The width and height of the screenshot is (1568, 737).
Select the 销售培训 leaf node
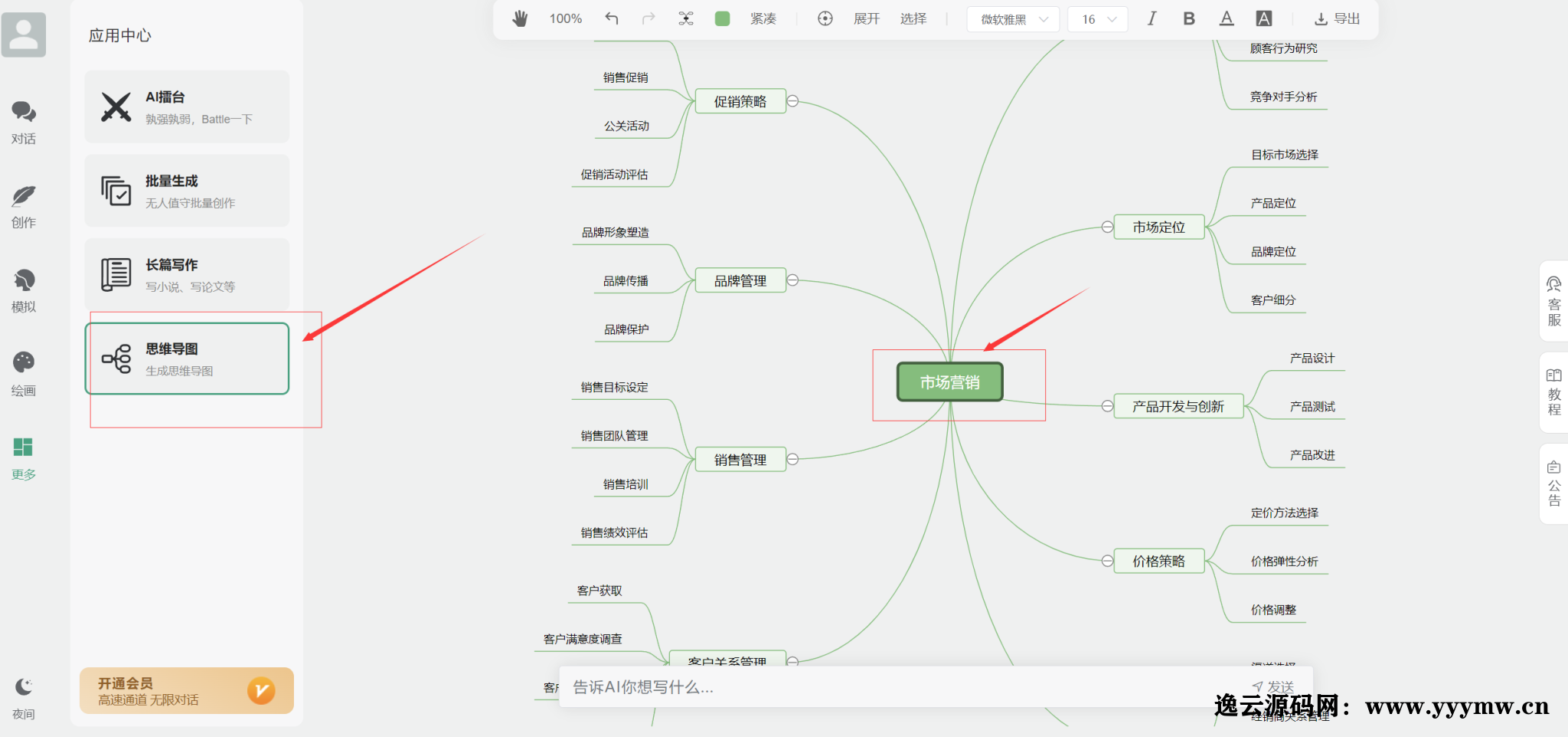(626, 484)
